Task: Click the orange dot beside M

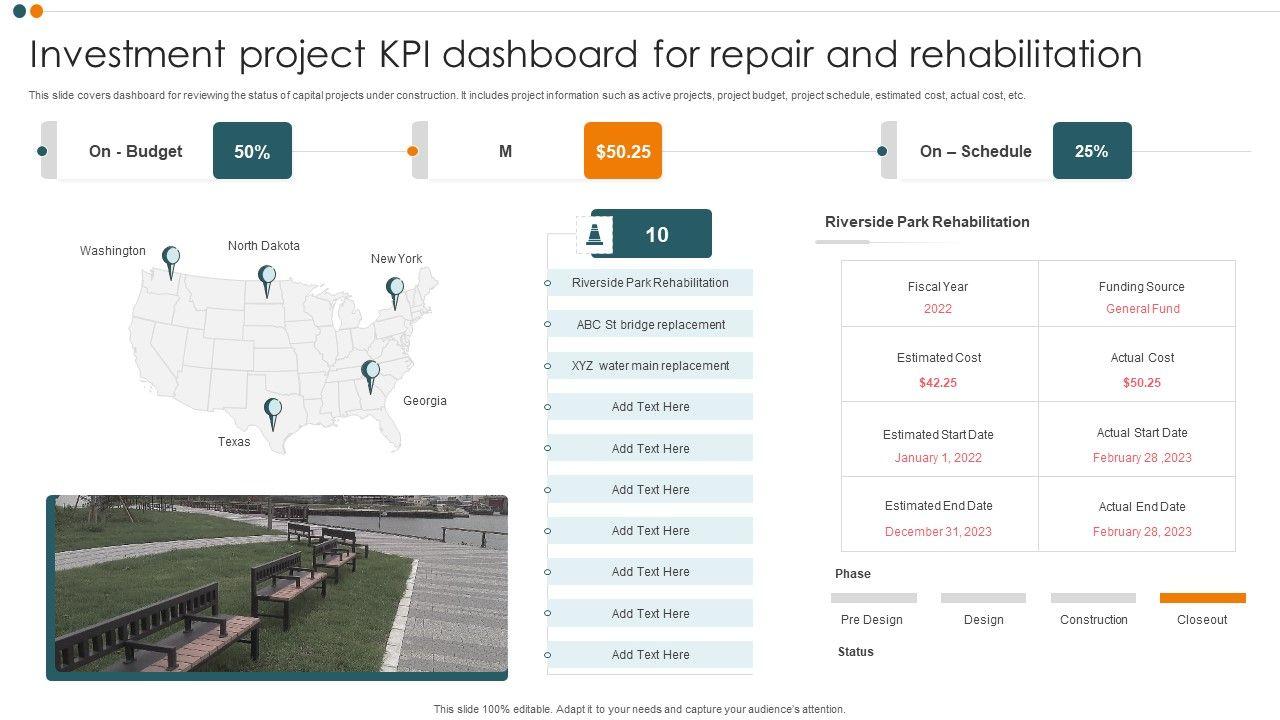Action: 412,151
